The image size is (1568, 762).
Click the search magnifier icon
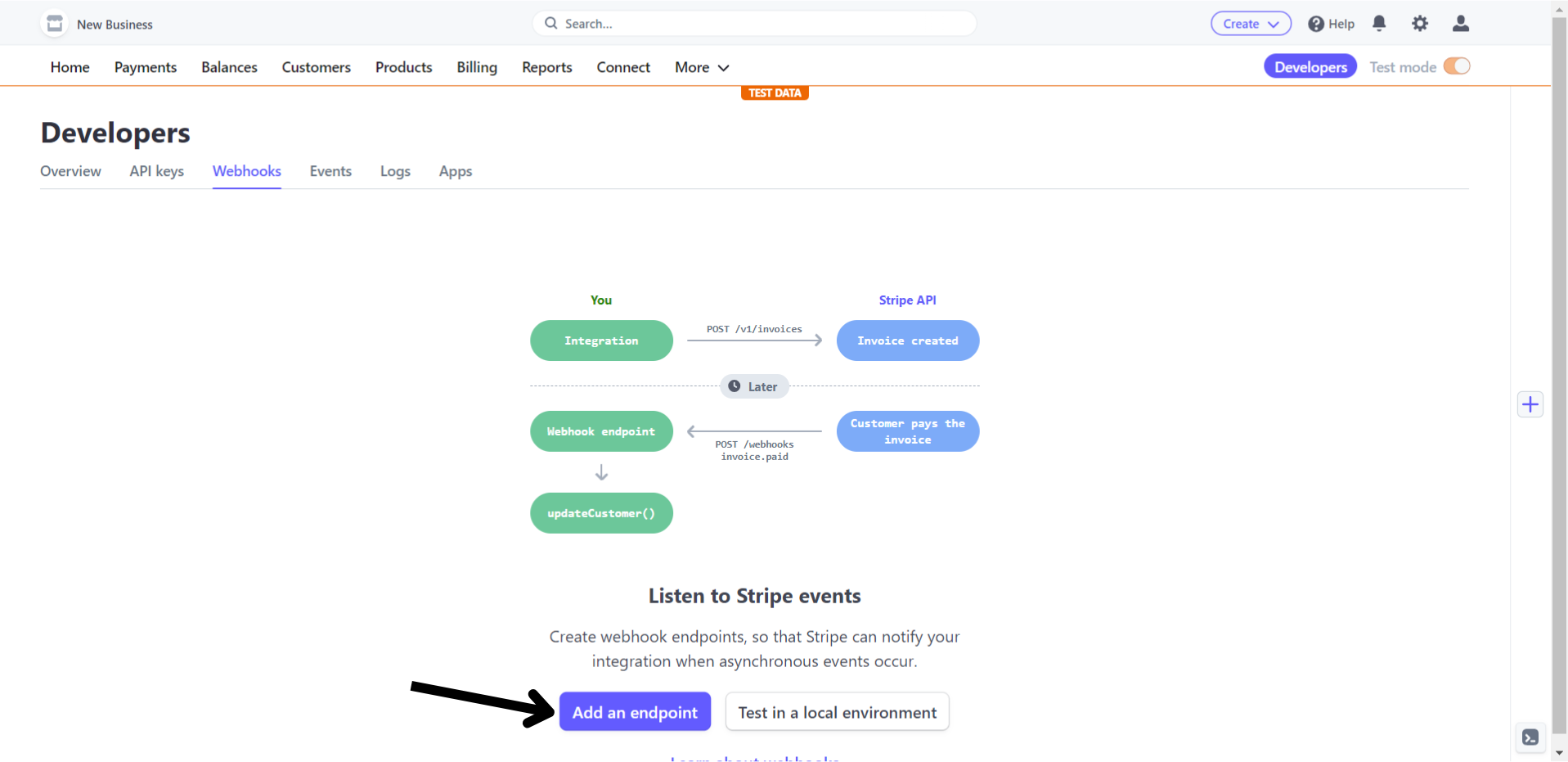tap(551, 24)
